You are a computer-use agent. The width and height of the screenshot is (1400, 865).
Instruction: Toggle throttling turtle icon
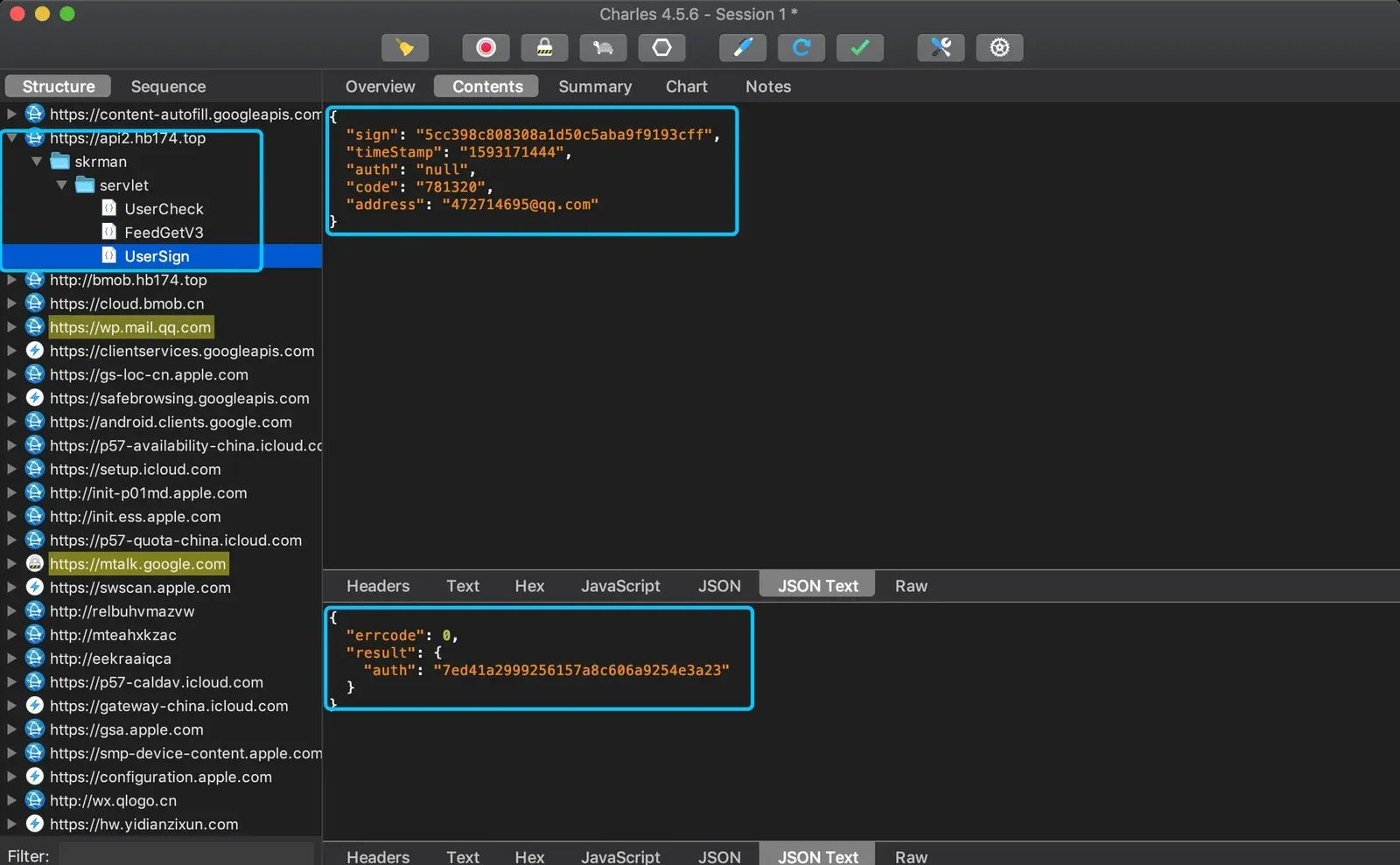(603, 47)
